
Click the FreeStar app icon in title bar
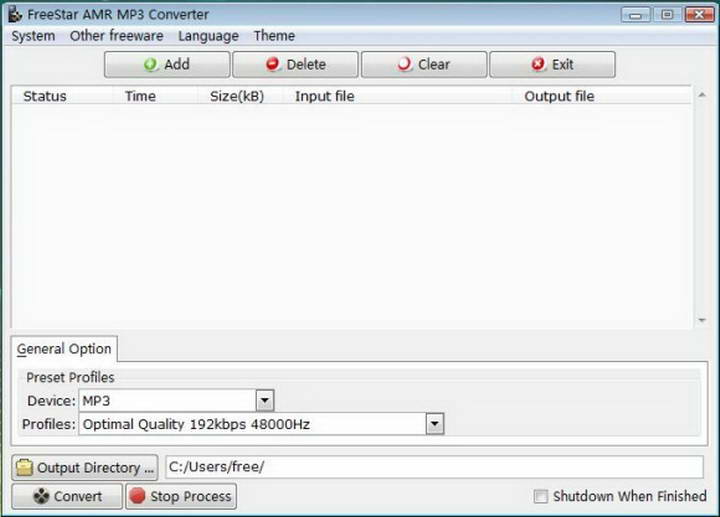(15, 14)
